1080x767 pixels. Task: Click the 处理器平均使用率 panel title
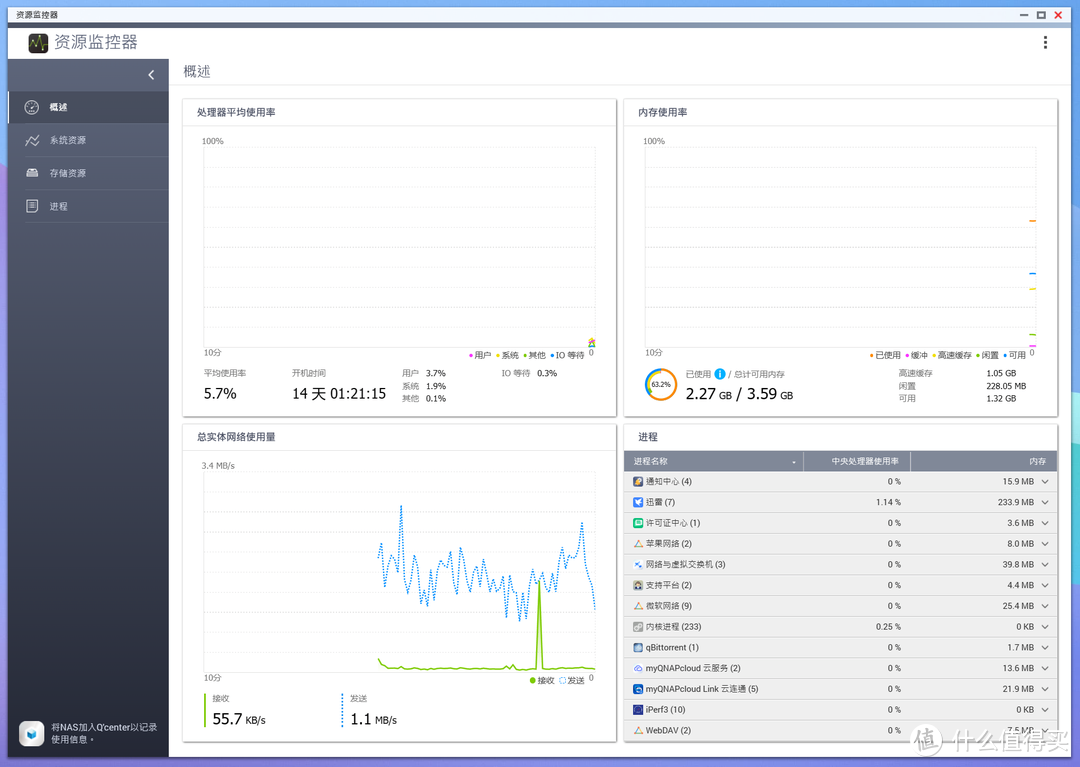click(x=236, y=112)
